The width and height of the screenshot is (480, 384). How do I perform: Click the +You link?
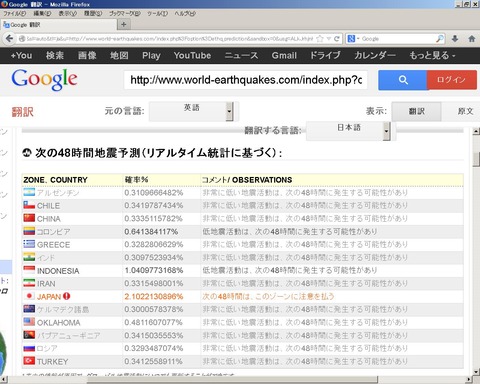[x=21, y=55]
